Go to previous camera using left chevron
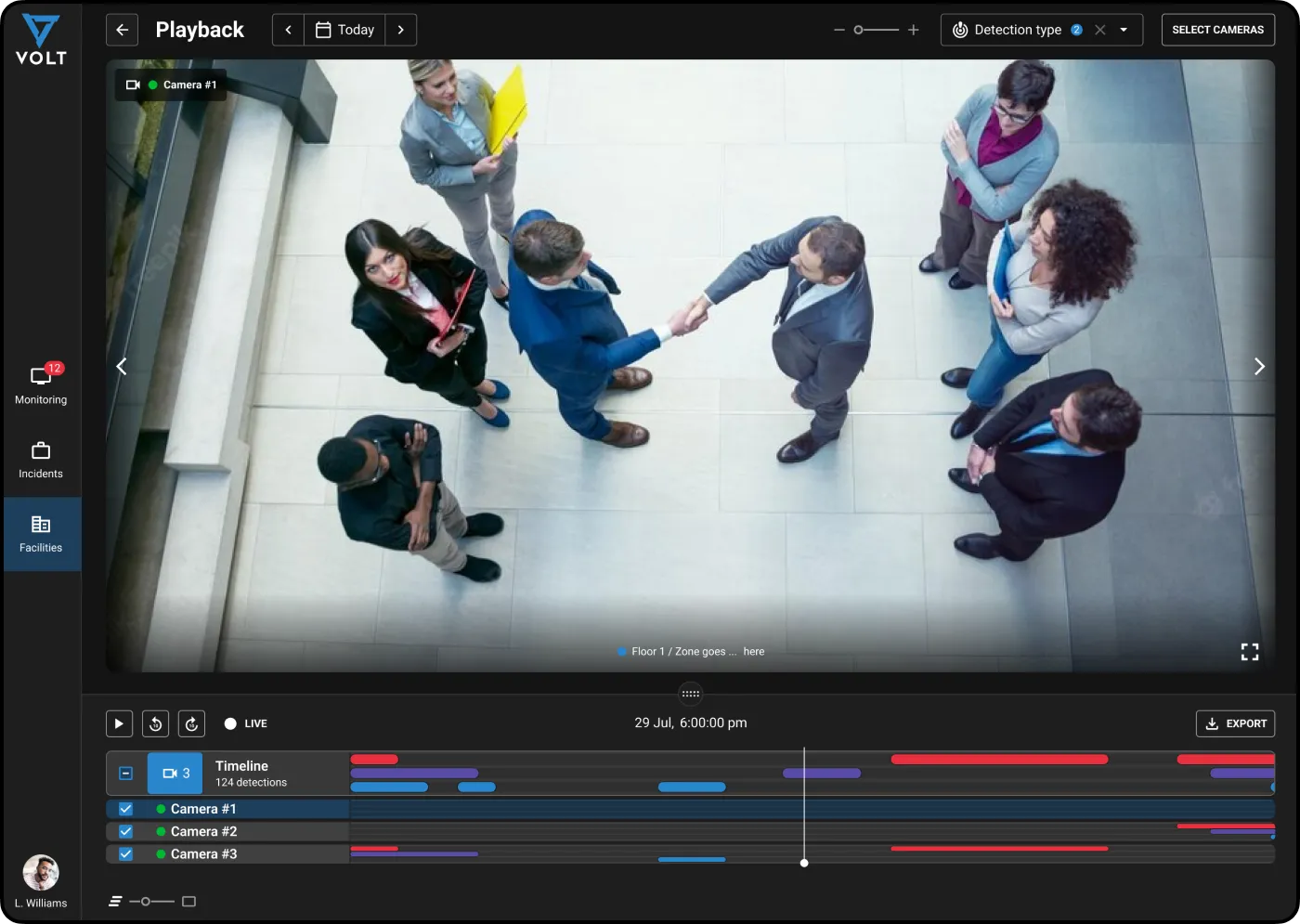1300x924 pixels. 122,367
